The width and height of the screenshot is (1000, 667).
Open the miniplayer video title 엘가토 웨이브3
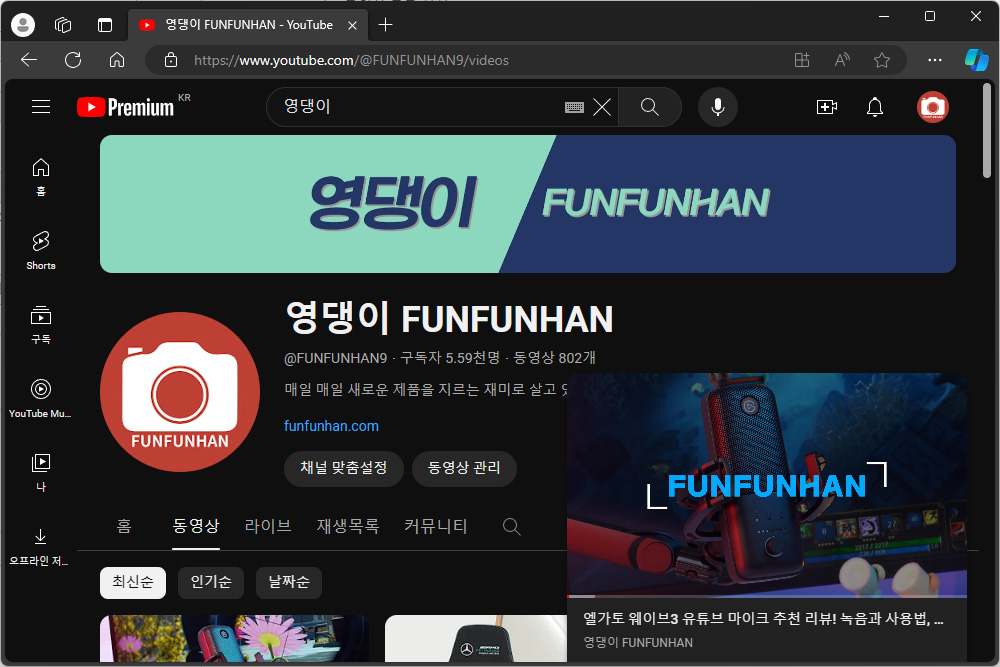[763, 618]
